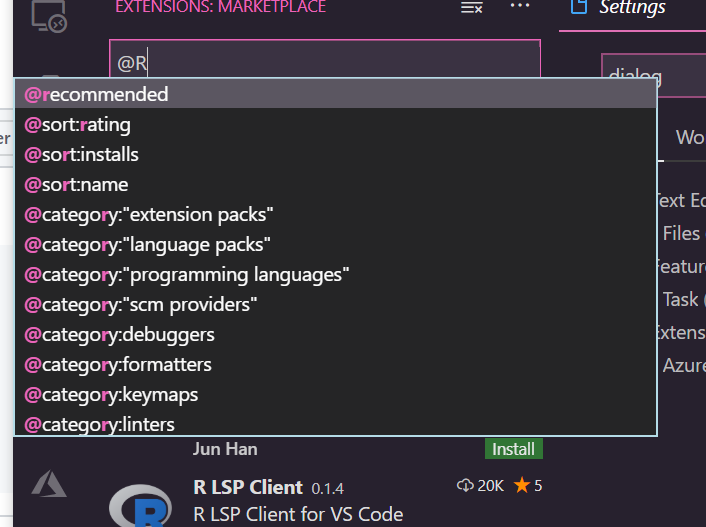Open the Extensions panel more actions menu
The image size is (706, 527).
click(x=520, y=6)
